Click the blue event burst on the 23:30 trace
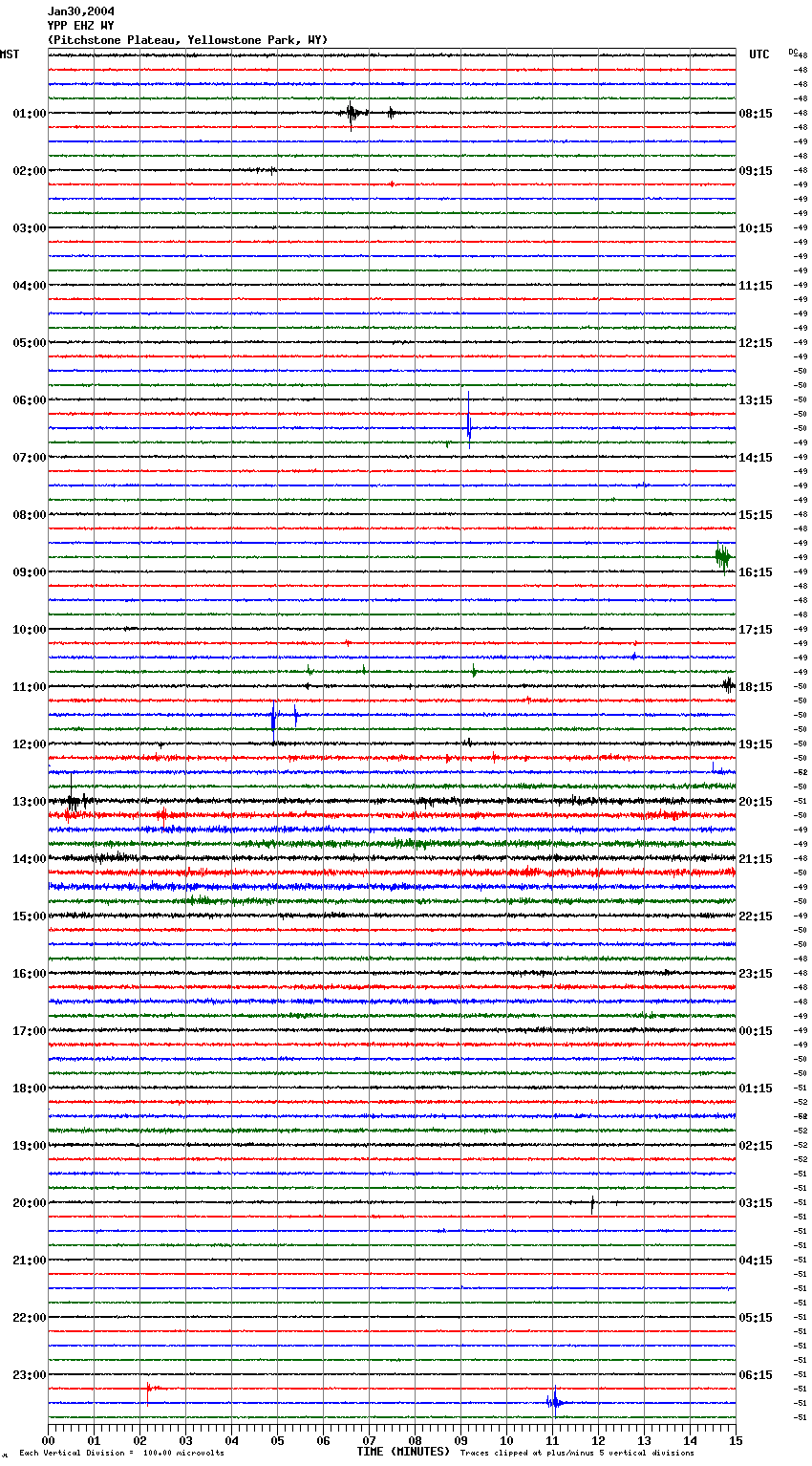Viewport: 812px width, 1466px height. [555, 1402]
